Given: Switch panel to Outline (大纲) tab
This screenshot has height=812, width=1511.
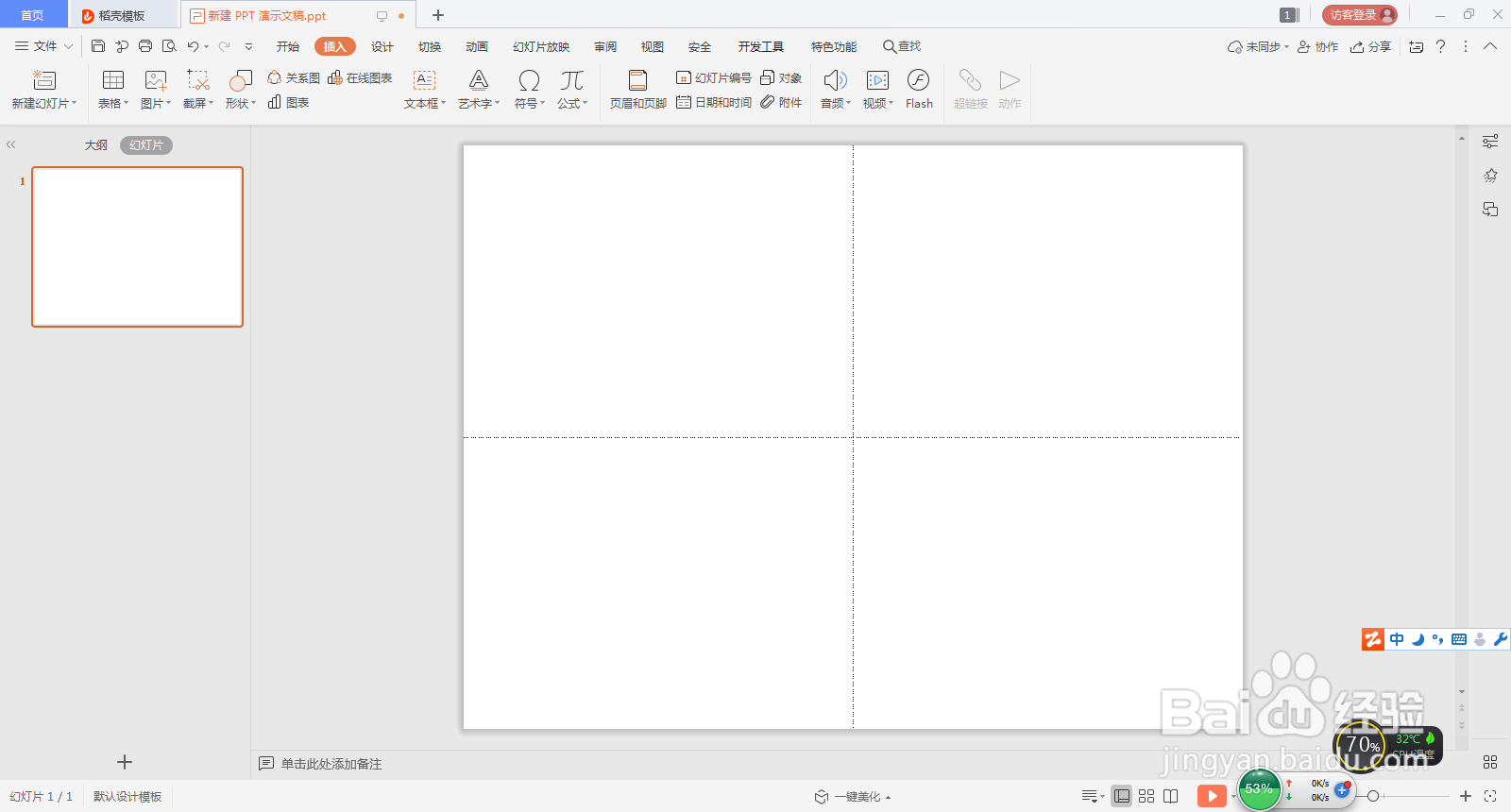Looking at the screenshot, I should pyautogui.click(x=96, y=145).
